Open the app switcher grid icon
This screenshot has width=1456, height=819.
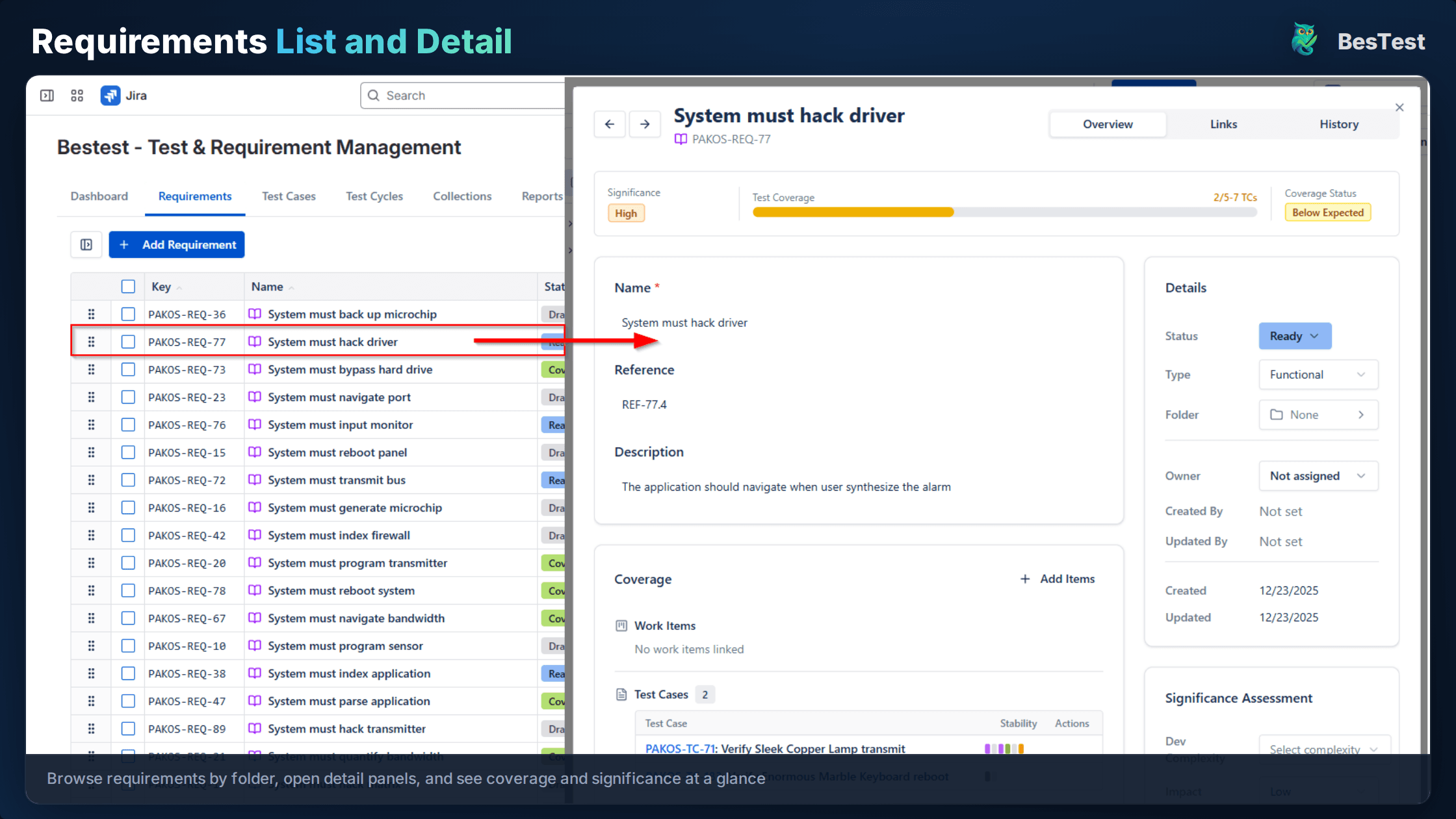(77, 96)
